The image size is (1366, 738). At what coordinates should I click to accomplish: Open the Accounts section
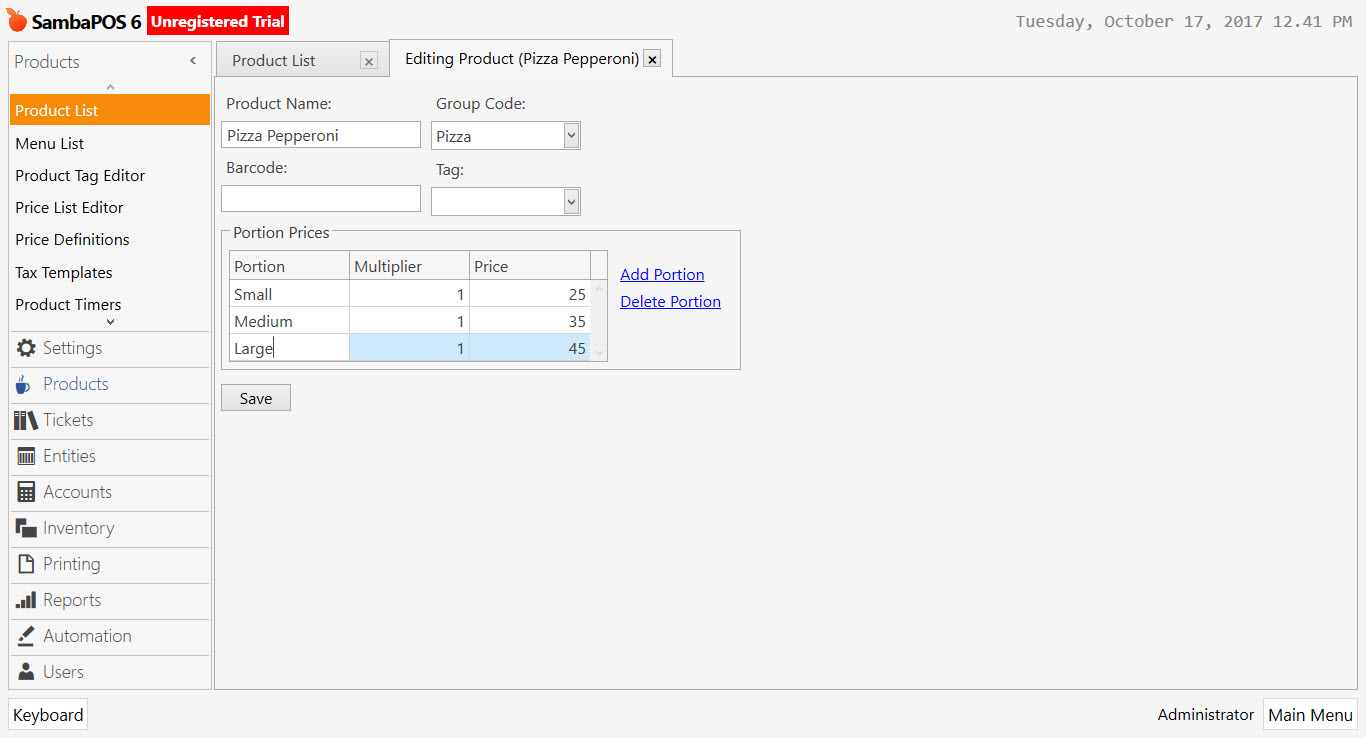pos(74,492)
